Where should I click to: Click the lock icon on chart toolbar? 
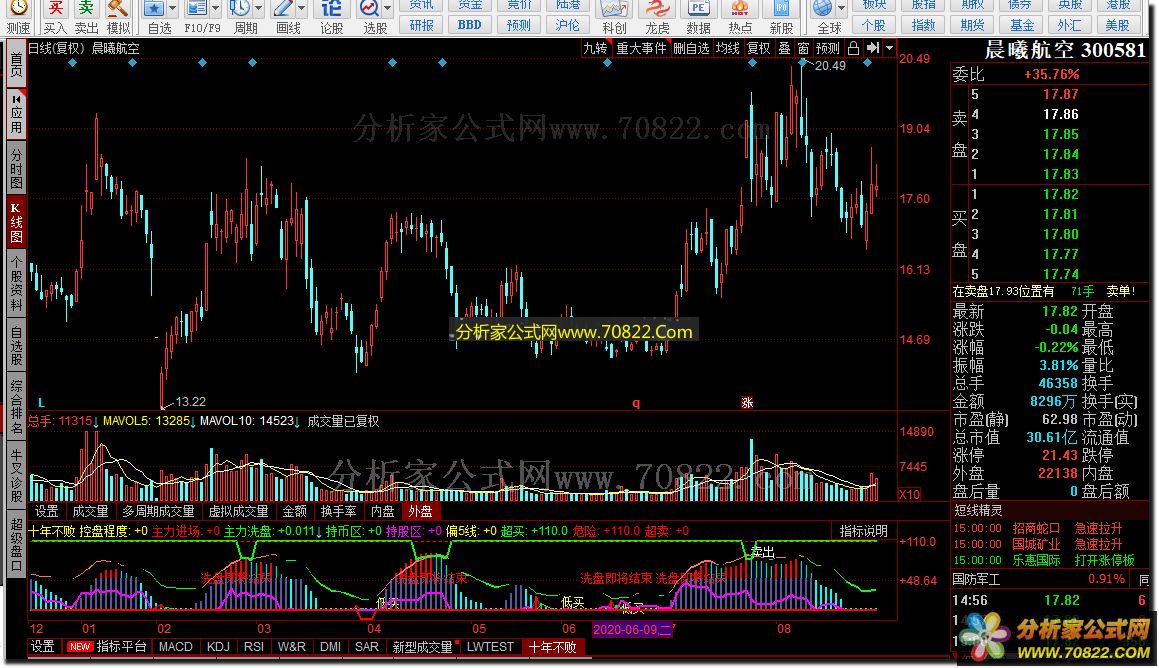pos(854,48)
